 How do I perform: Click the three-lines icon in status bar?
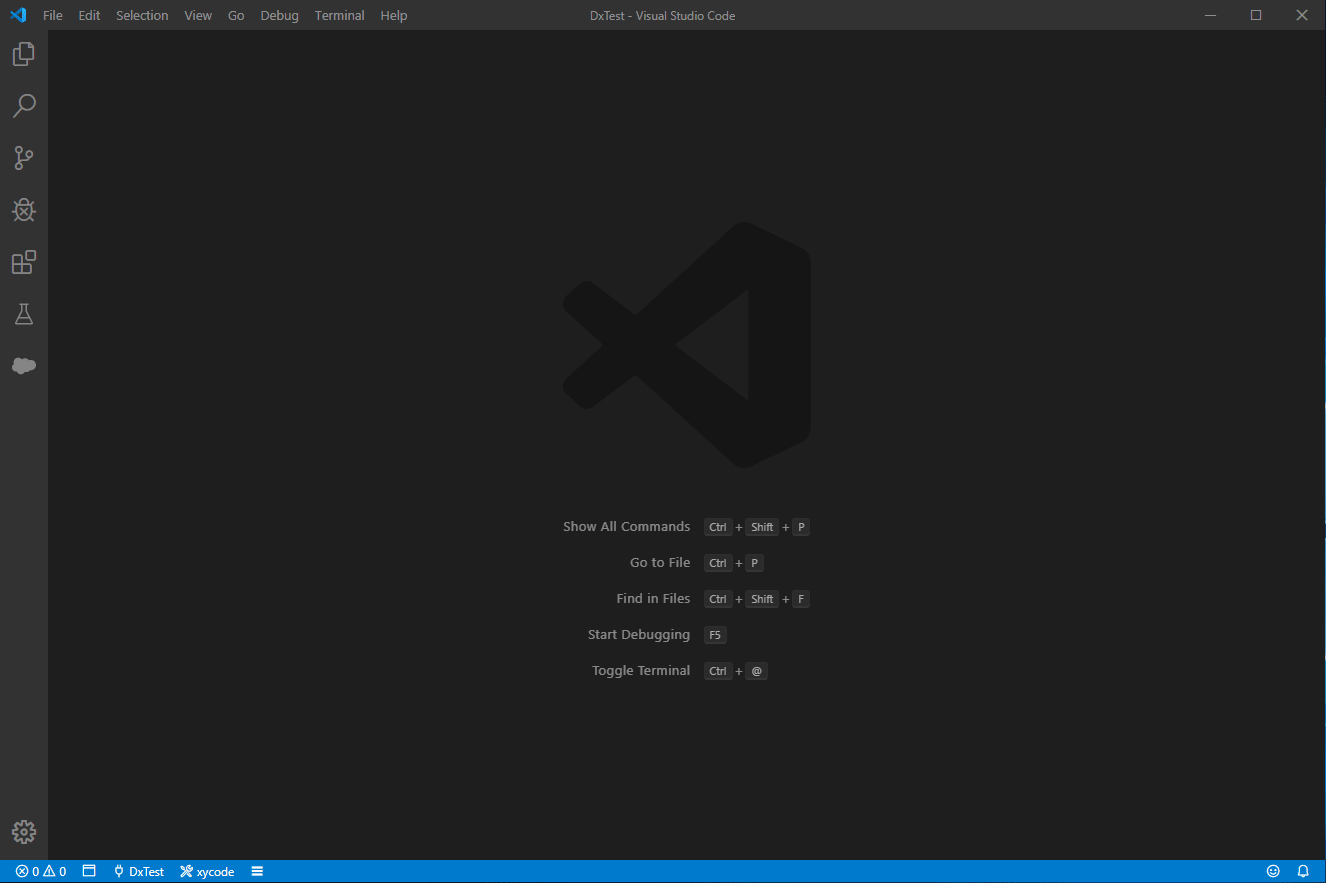(257, 871)
